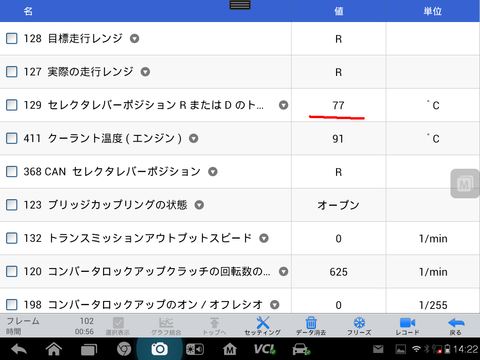The image size is (480, 360).
Task: Tap 選択表示 show selected icon
Action: (118, 326)
